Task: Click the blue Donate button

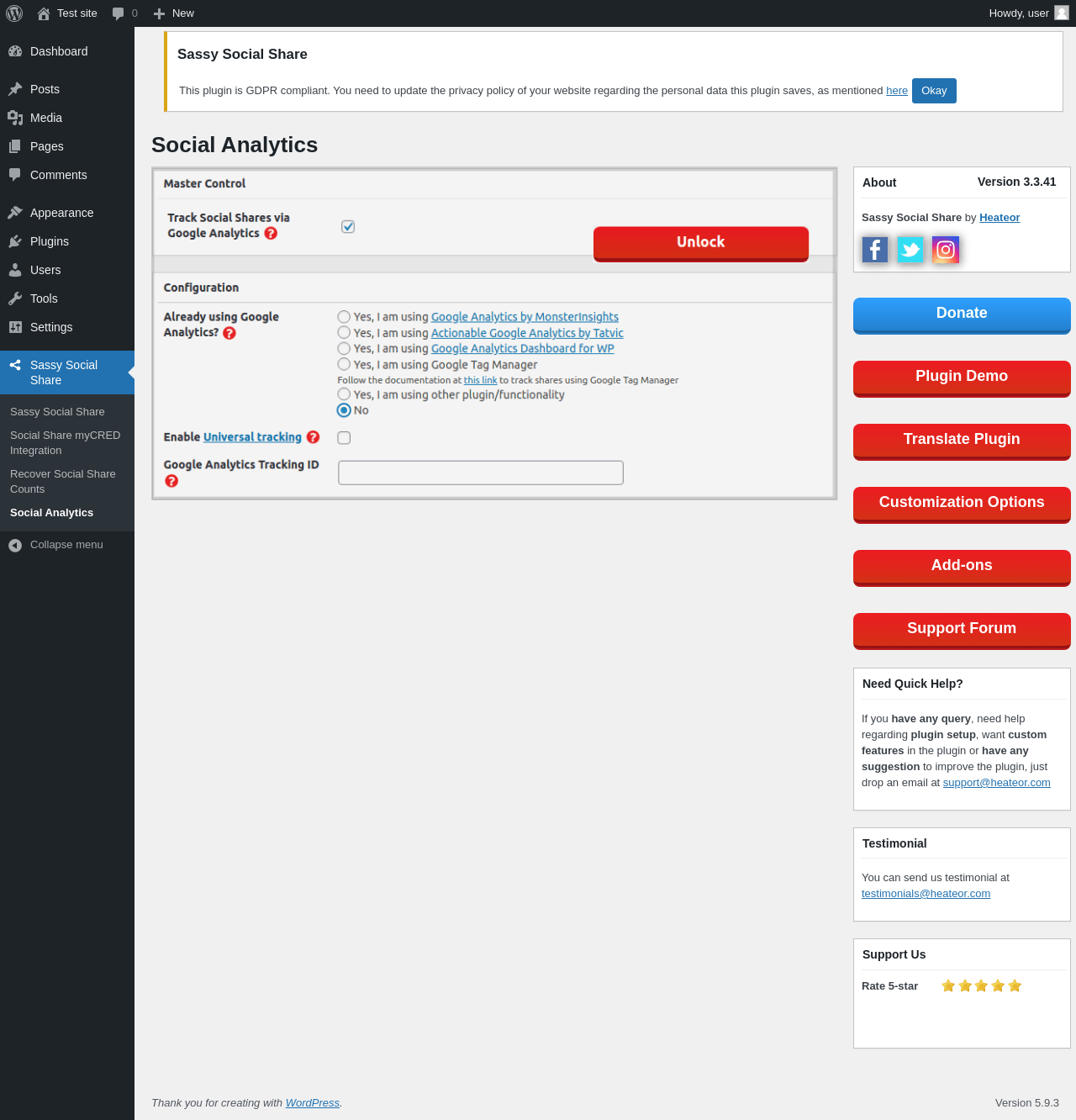Action: click(x=962, y=315)
